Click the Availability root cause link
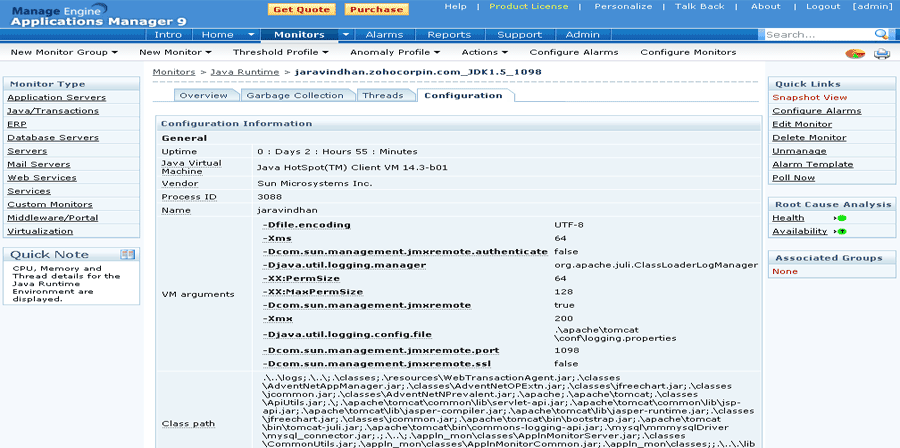 tap(800, 231)
